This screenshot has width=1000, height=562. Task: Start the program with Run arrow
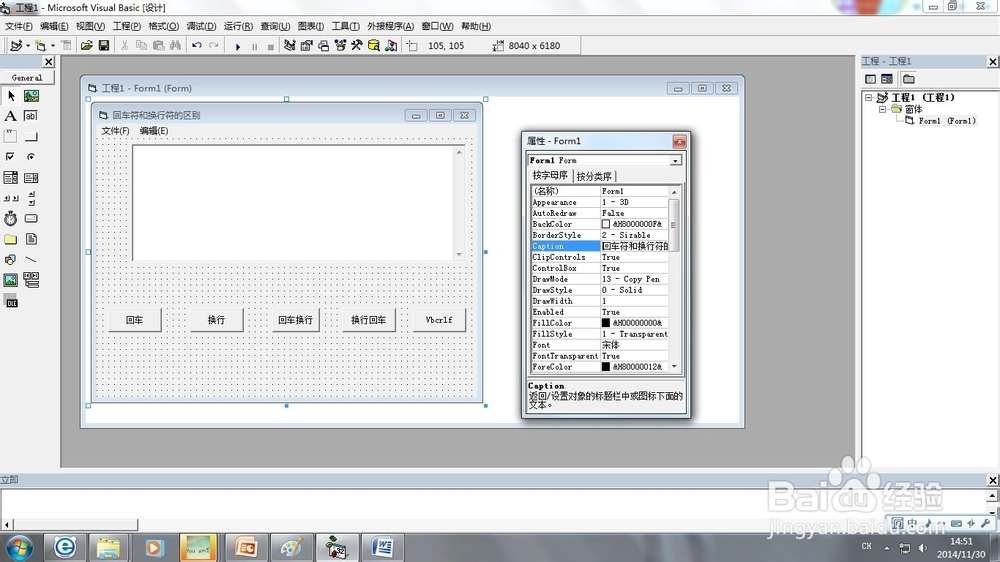click(x=238, y=46)
